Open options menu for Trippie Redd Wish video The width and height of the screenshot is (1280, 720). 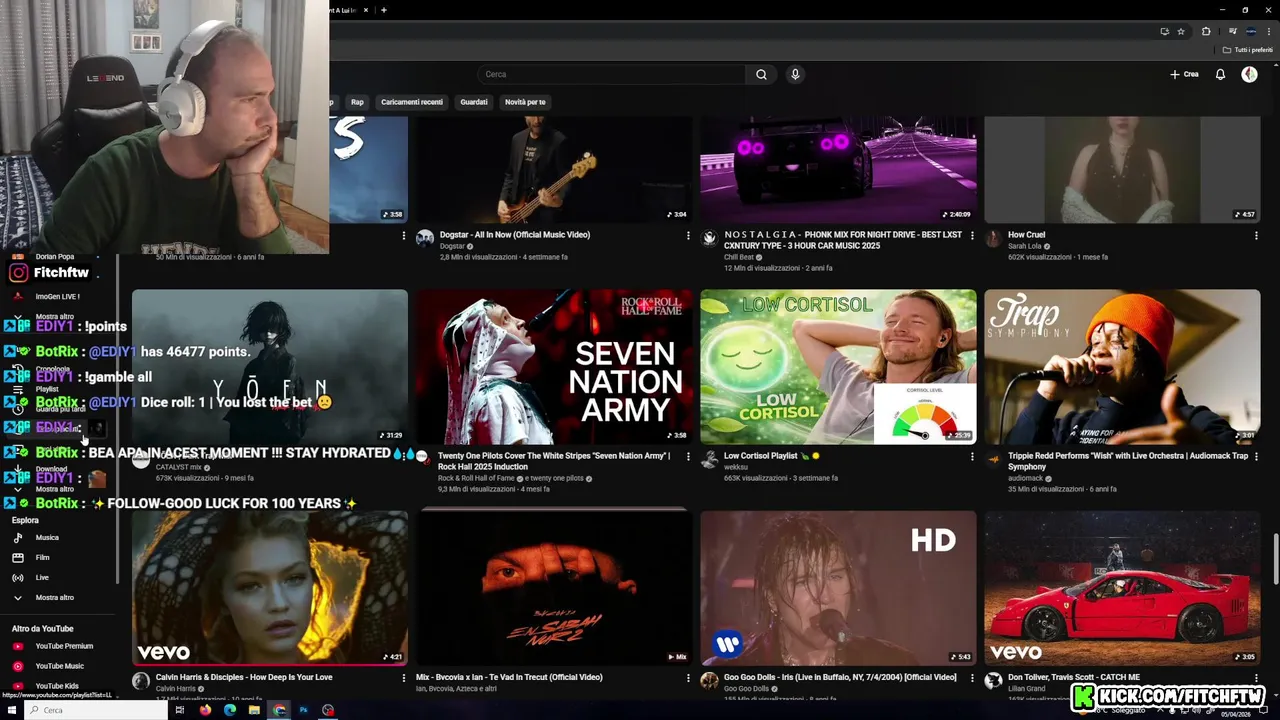1256,457
